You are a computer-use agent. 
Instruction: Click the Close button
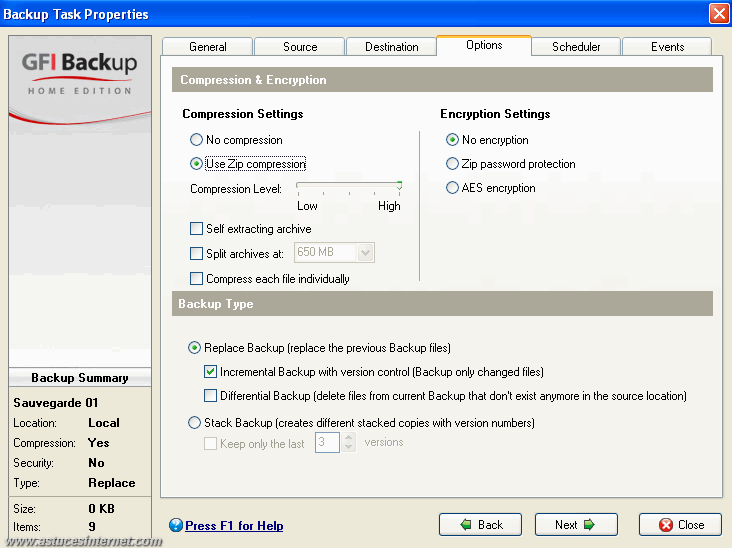point(680,525)
